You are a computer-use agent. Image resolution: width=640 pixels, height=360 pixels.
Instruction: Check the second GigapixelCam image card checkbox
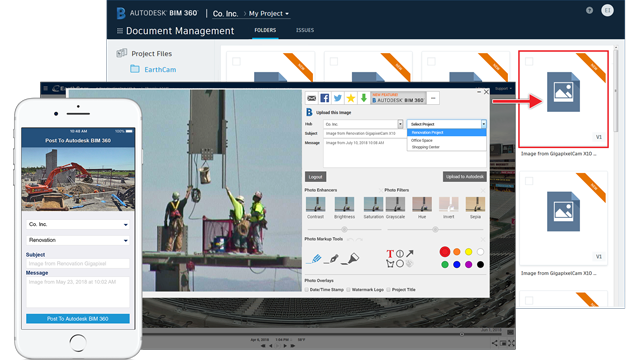click(x=529, y=181)
